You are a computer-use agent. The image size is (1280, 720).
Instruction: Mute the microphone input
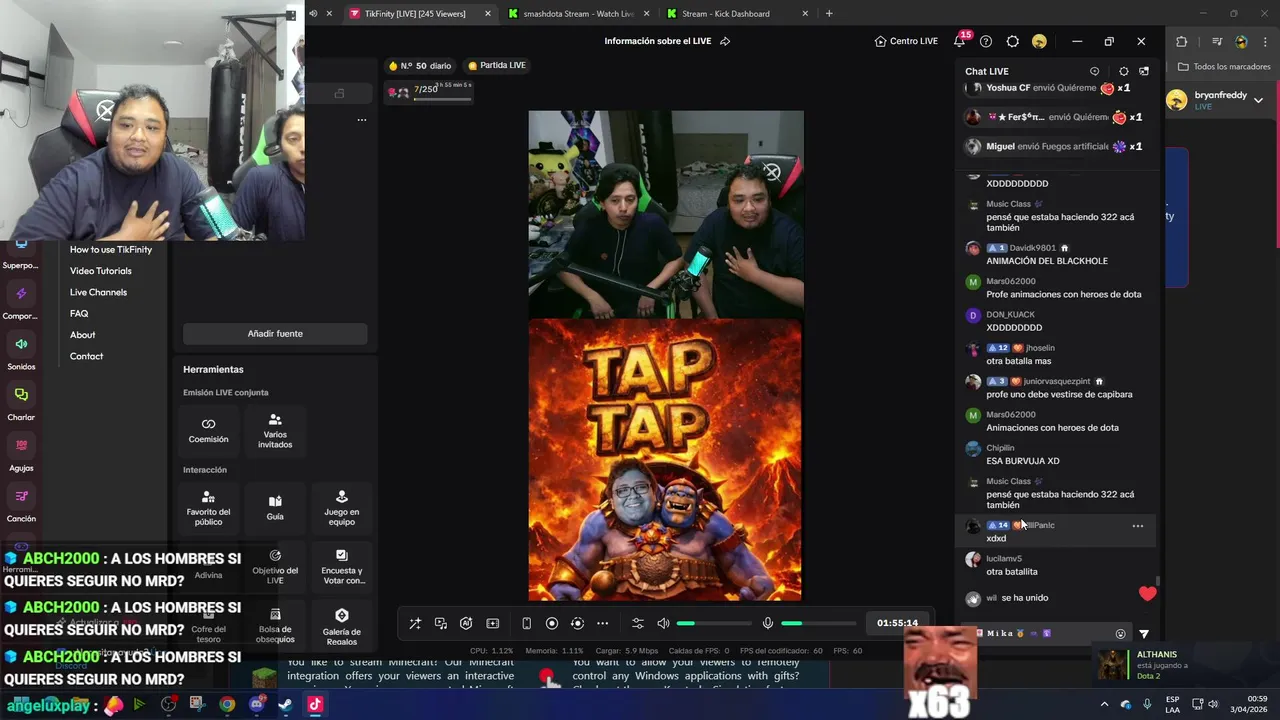(768, 623)
